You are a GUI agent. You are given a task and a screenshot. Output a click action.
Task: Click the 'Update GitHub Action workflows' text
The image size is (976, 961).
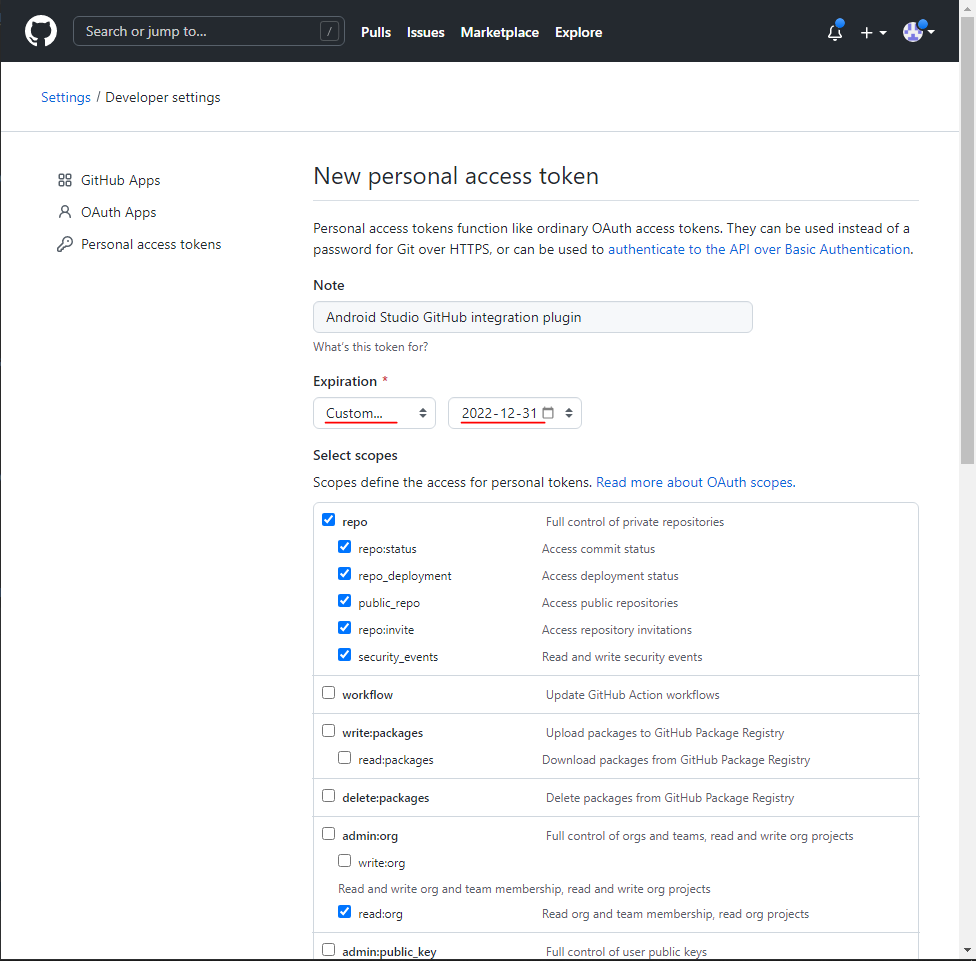pos(632,695)
